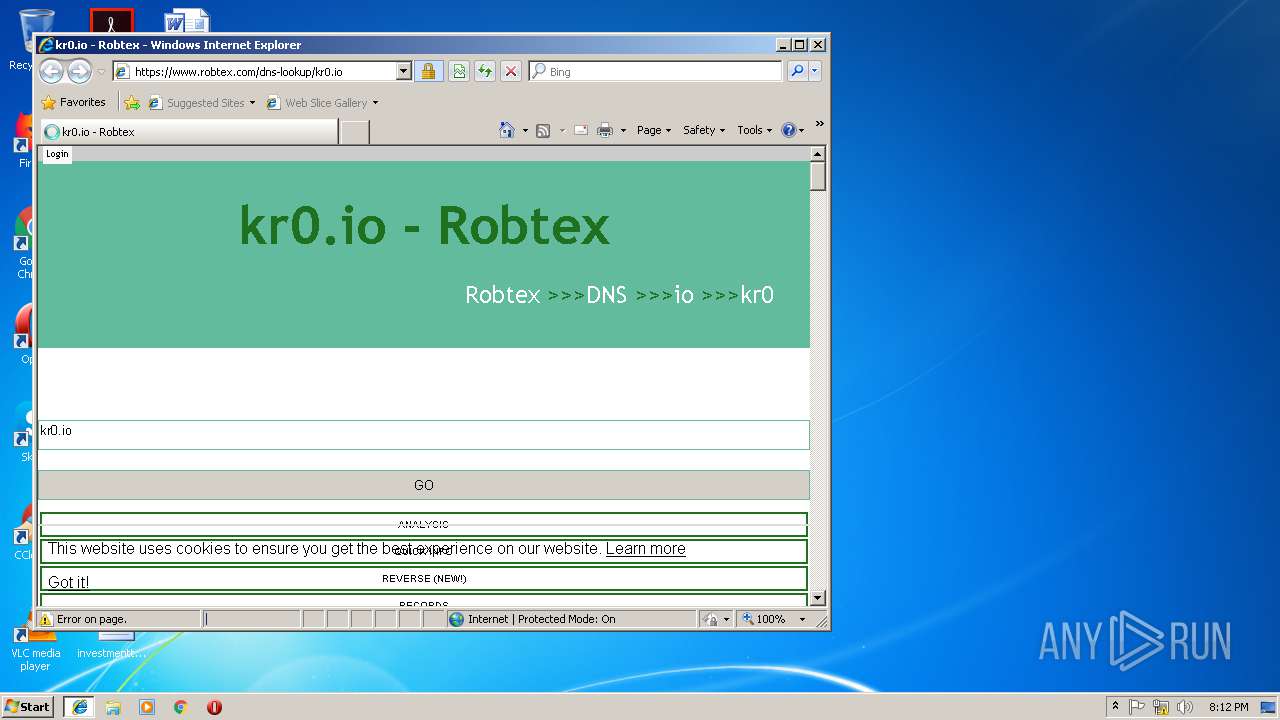Select VLC media player desktop icon

click(x=36, y=650)
